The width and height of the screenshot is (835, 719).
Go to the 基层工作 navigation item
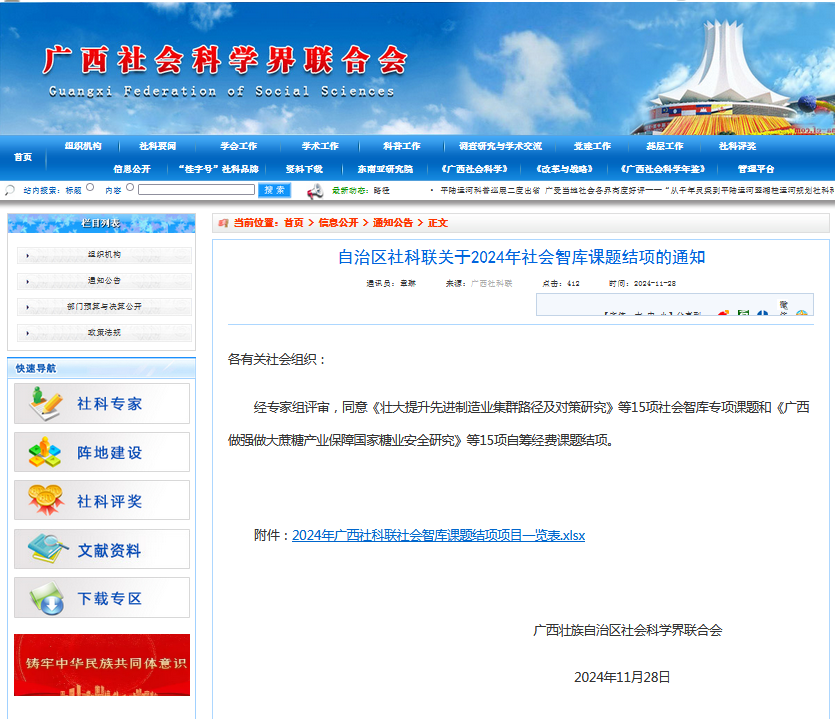pos(665,146)
